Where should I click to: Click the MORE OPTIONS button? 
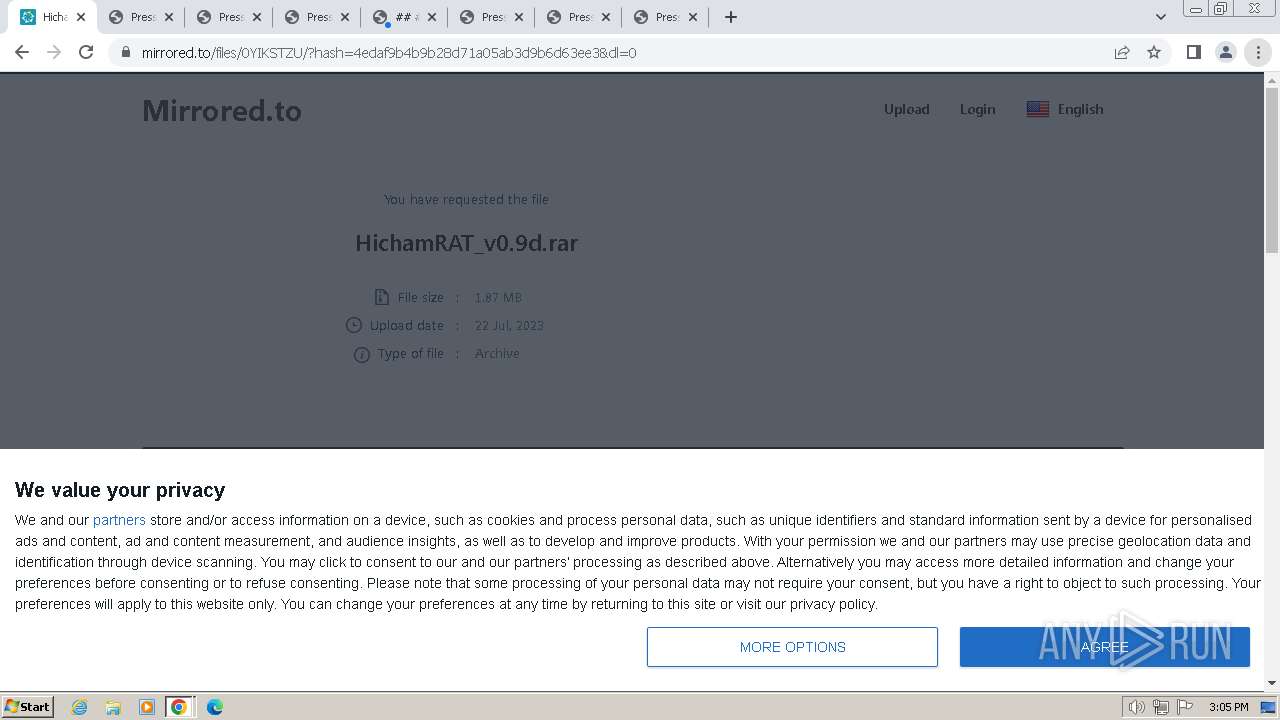792,647
